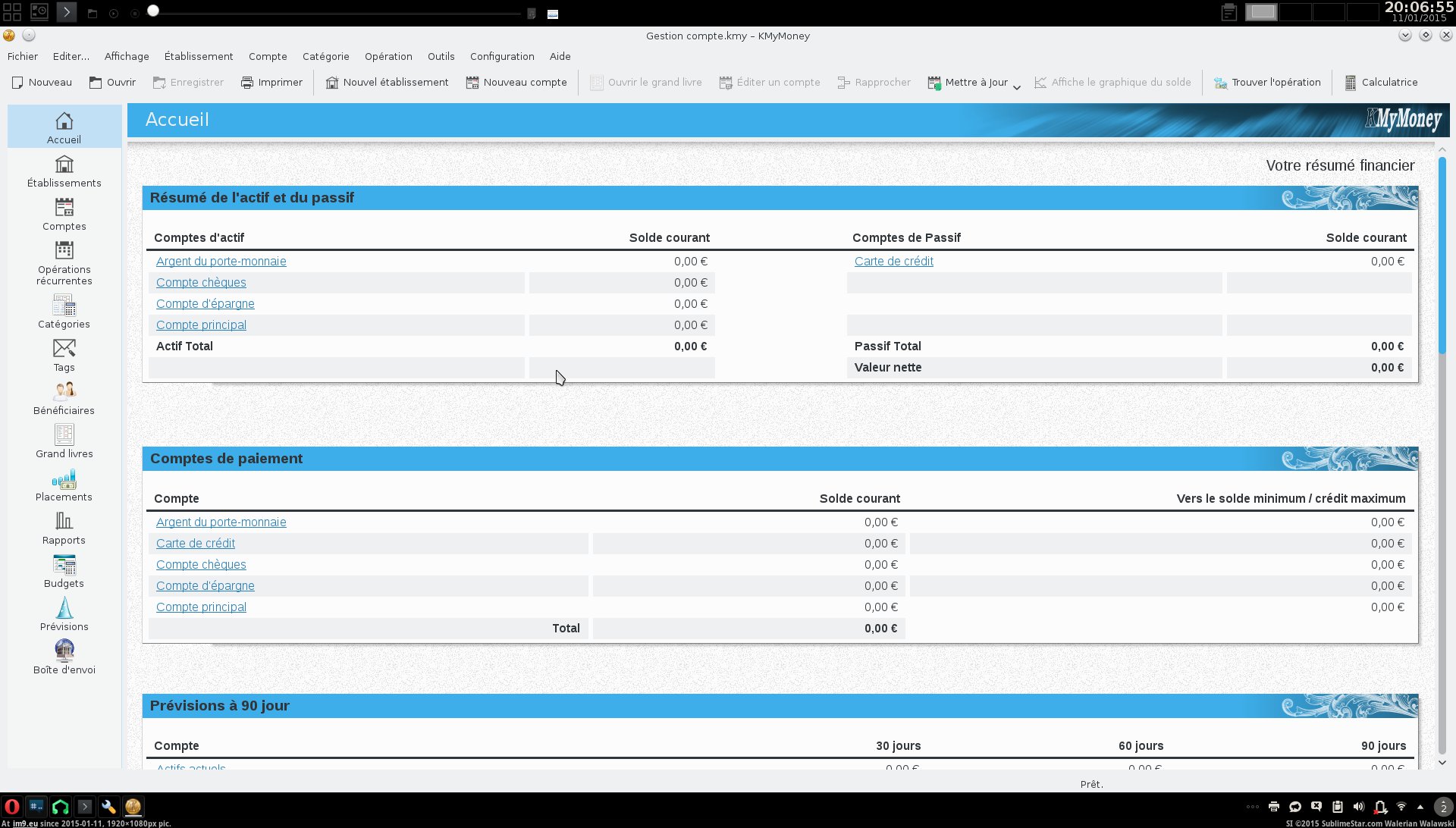The image size is (1456, 828).
Task: Open the Outils menu
Action: coord(441,56)
